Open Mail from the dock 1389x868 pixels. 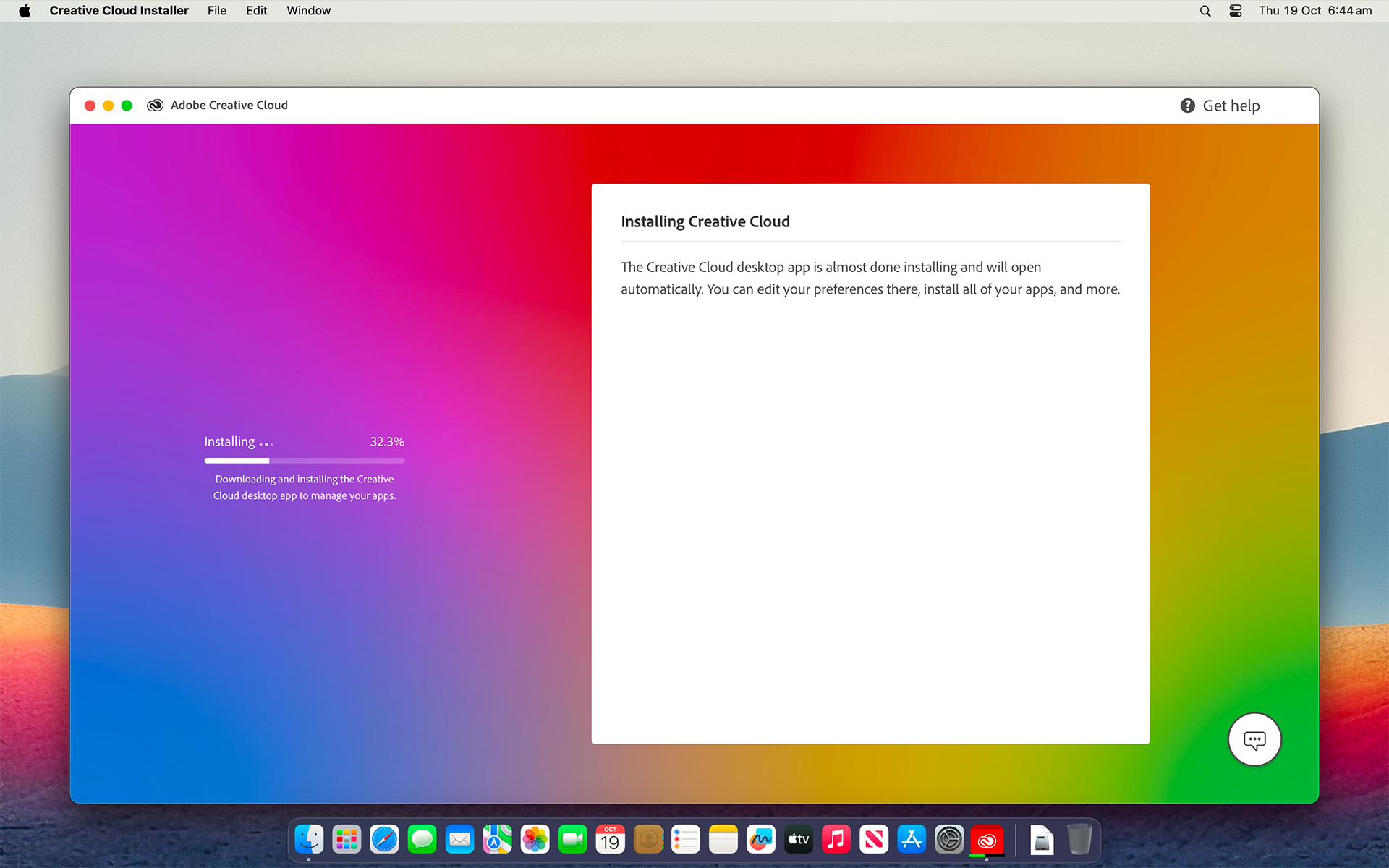tap(459, 839)
